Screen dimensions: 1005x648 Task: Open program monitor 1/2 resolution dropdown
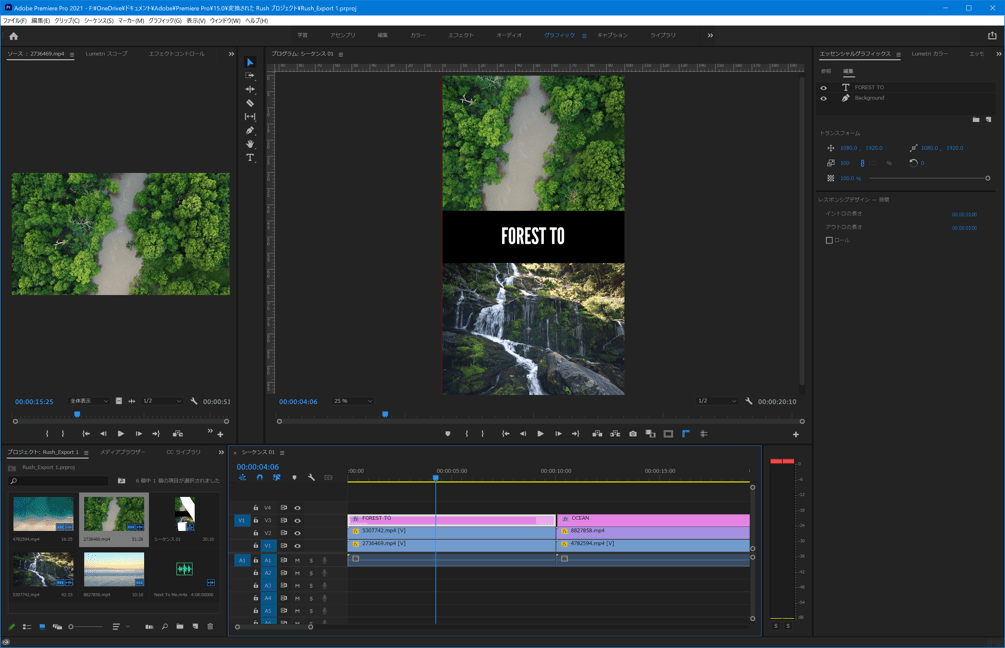(717, 401)
